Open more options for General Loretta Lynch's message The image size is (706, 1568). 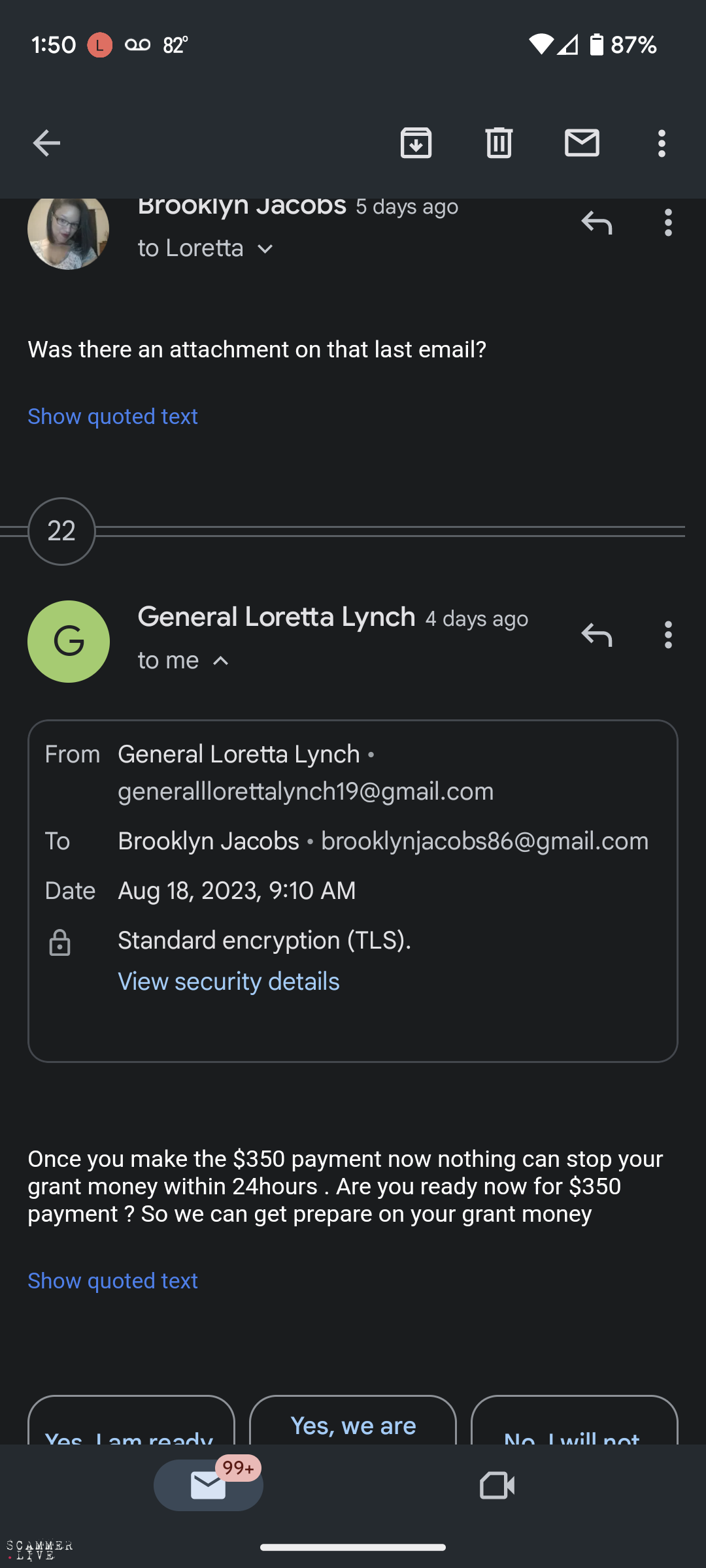(667, 634)
